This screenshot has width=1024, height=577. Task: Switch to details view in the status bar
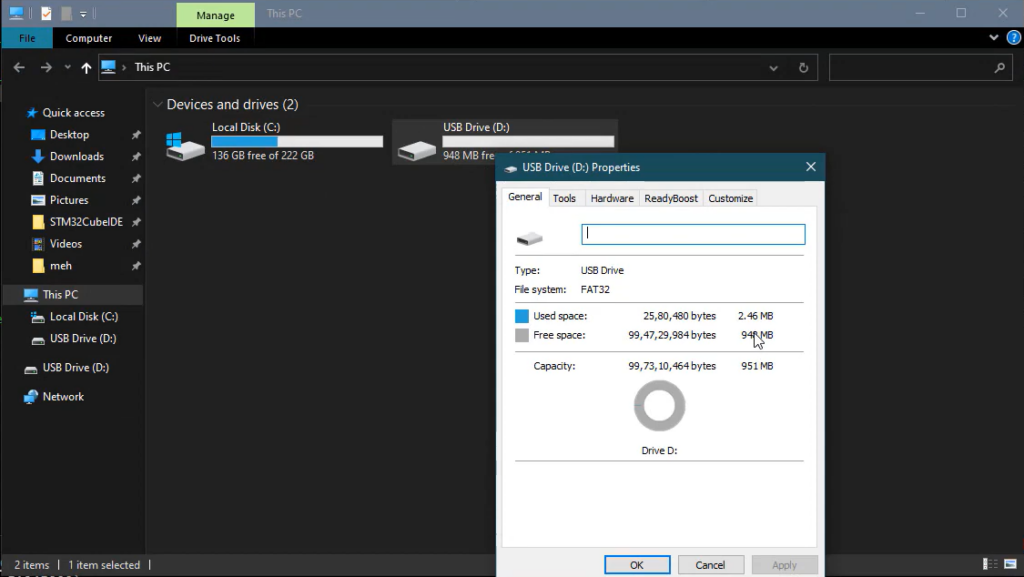pos(990,564)
